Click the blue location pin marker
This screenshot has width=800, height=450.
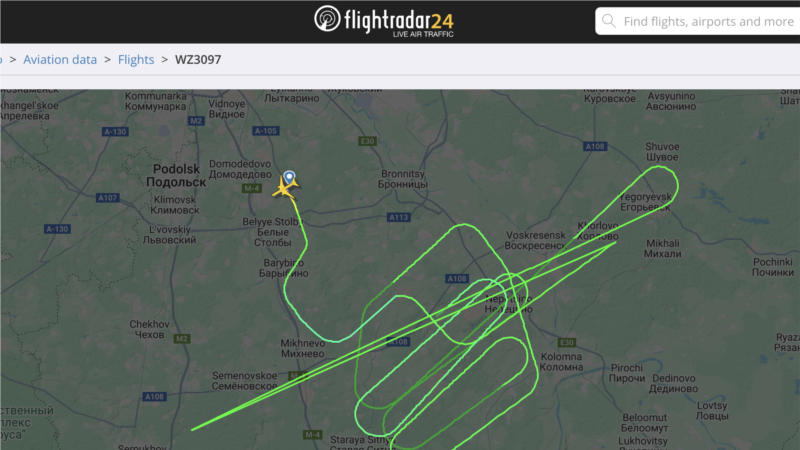tap(289, 177)
